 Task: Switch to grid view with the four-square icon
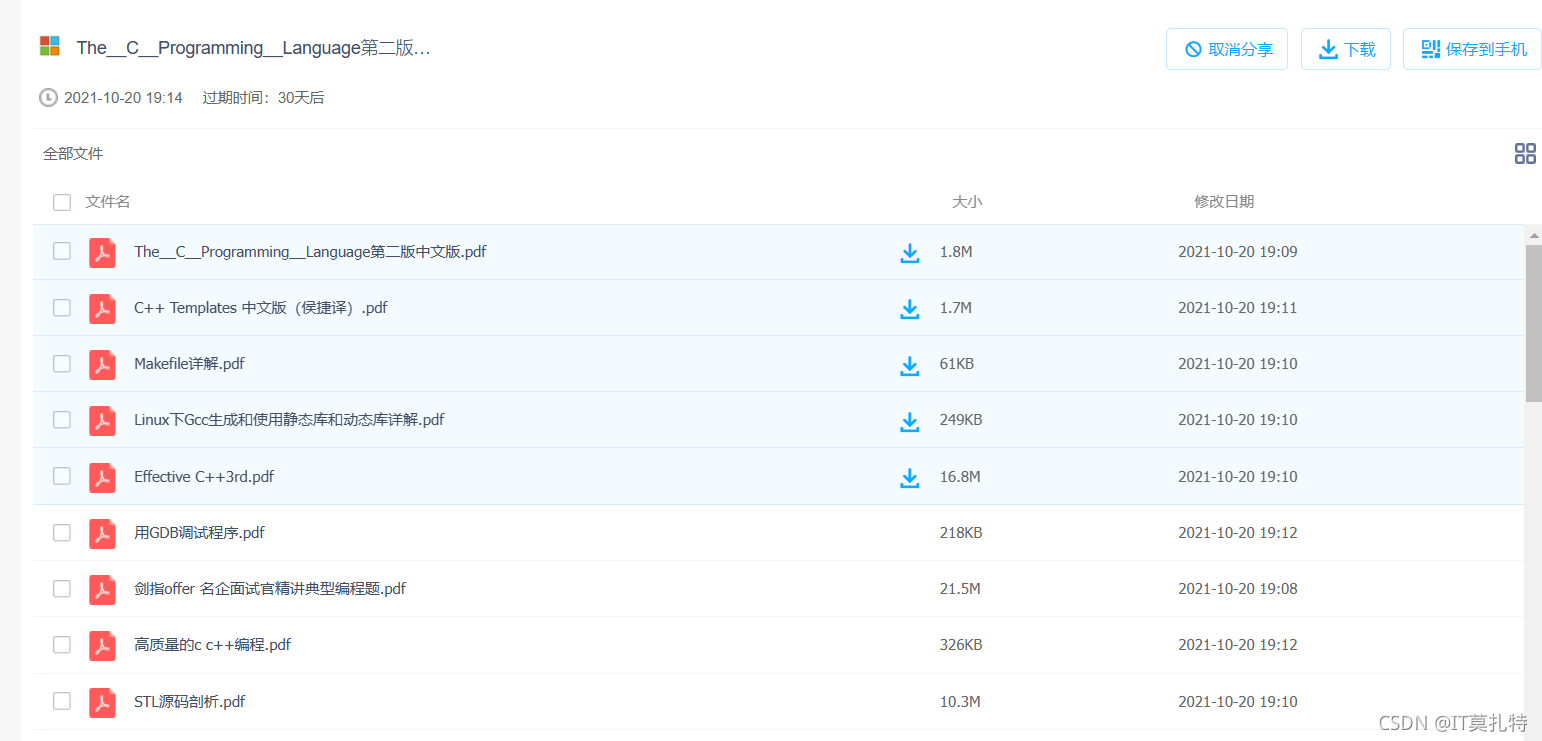(x=1525, y=154)
